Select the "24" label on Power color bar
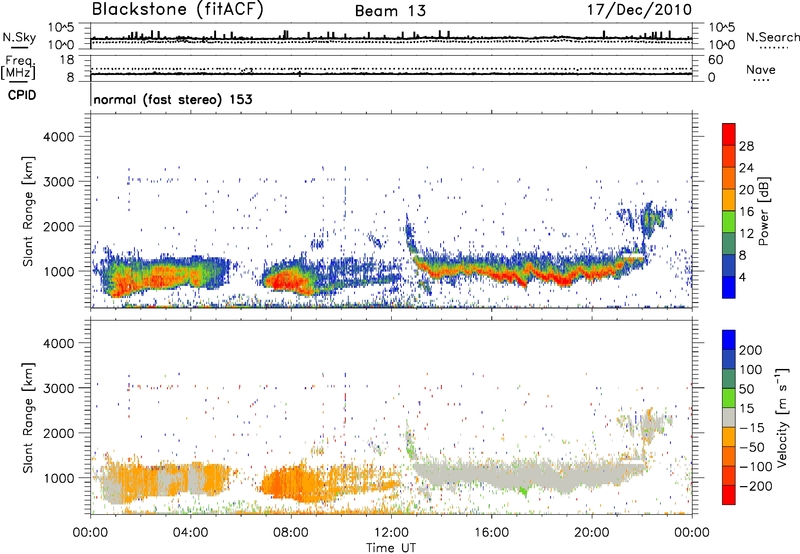The width and height of the screenshot is (800, 554). pyautogui.click(x=746, y=168)
